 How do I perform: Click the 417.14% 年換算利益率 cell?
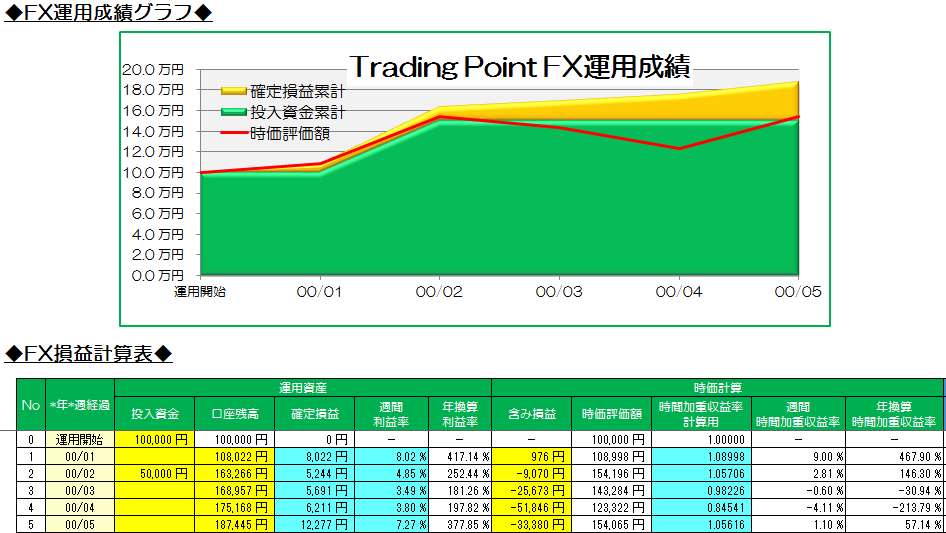pyautogui.click(x=460, y=456)
